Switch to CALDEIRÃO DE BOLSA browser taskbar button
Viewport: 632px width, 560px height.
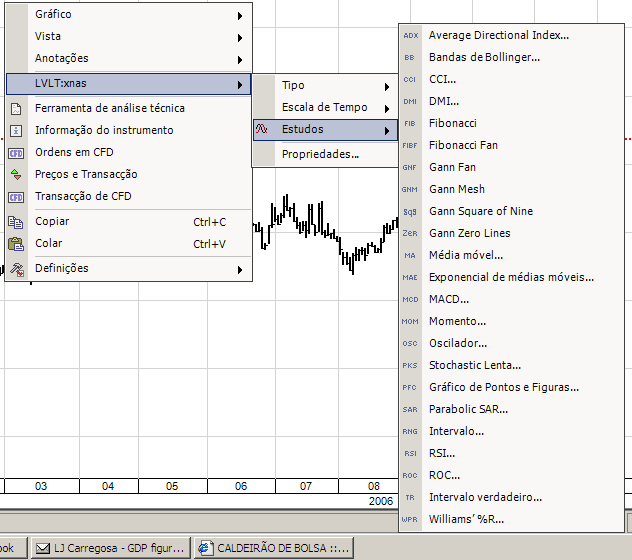click(274, 548)
